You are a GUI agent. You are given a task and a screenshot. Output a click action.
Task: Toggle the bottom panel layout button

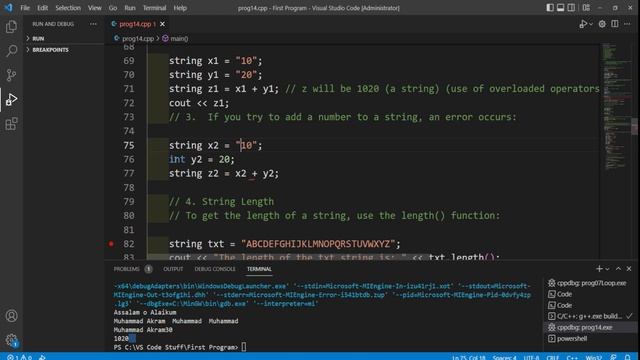tap(561, 8)
